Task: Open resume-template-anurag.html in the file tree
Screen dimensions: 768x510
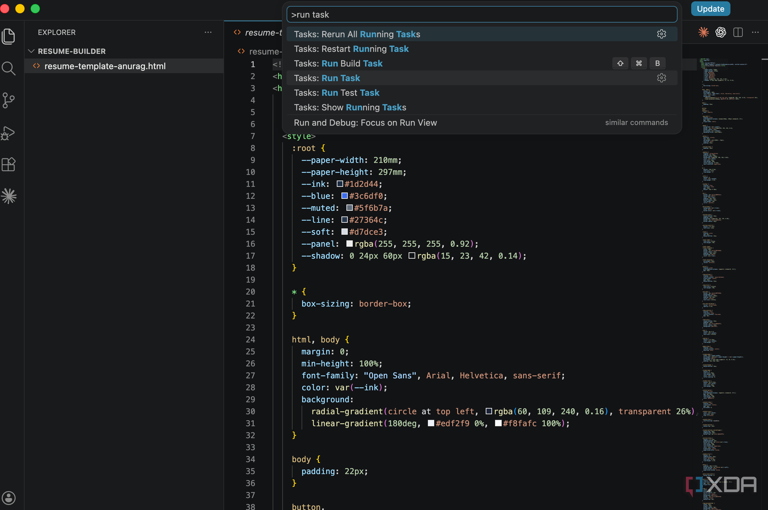Action: [104, 66]
